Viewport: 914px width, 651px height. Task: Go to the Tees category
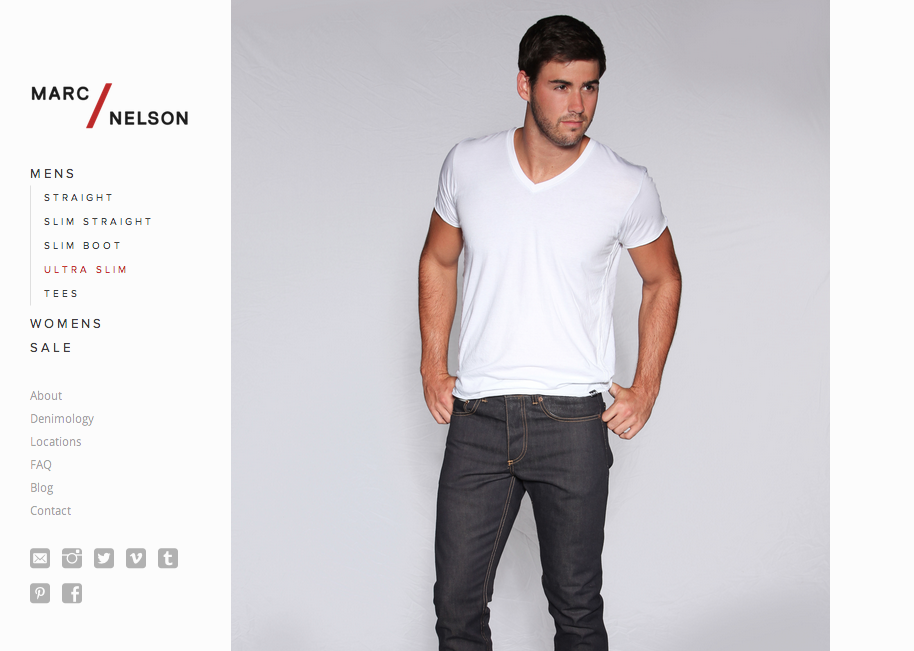pyautogui.click(x=61, y=293)
